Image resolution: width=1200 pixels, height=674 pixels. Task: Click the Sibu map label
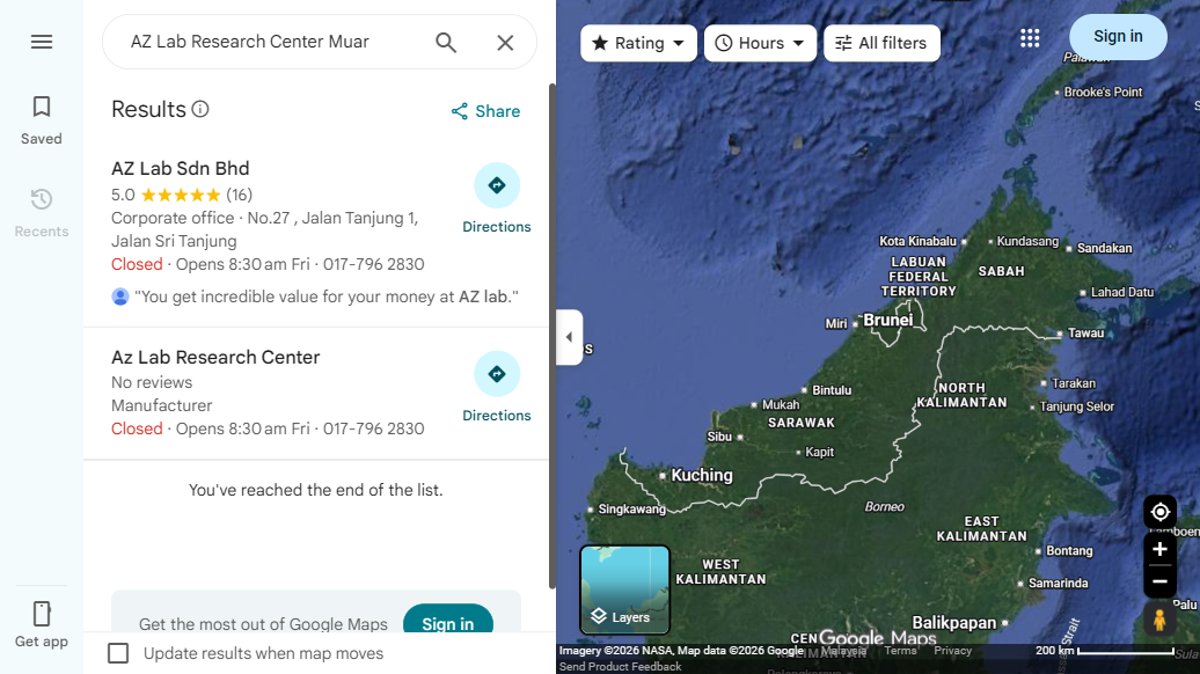pyautogui.click(x=720, y=437)
